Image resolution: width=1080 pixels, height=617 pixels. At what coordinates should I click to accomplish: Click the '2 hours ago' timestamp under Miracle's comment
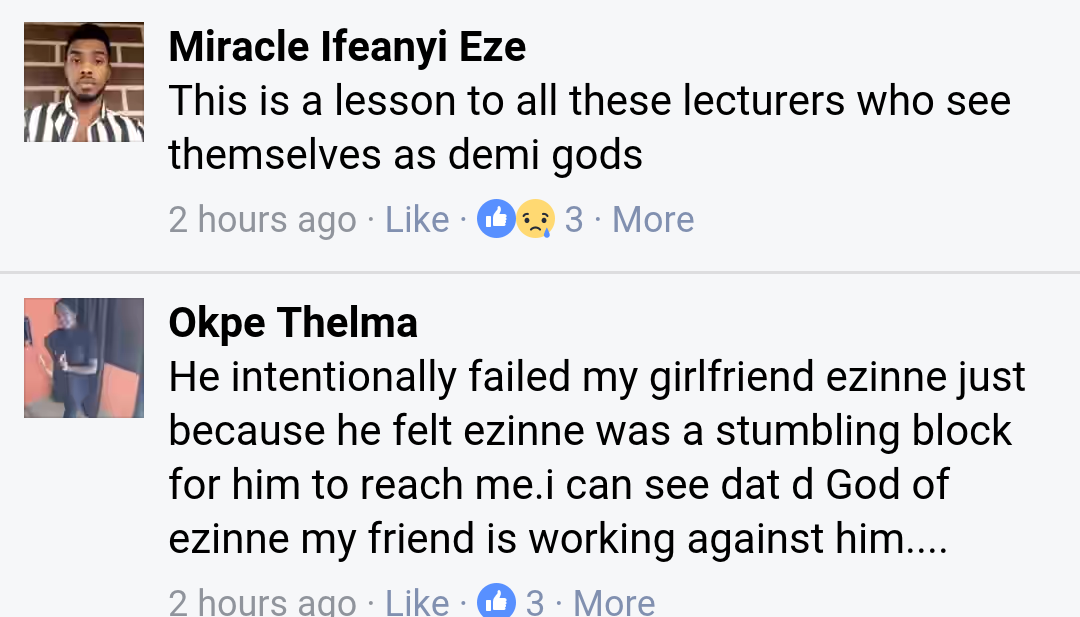(262, 219)
